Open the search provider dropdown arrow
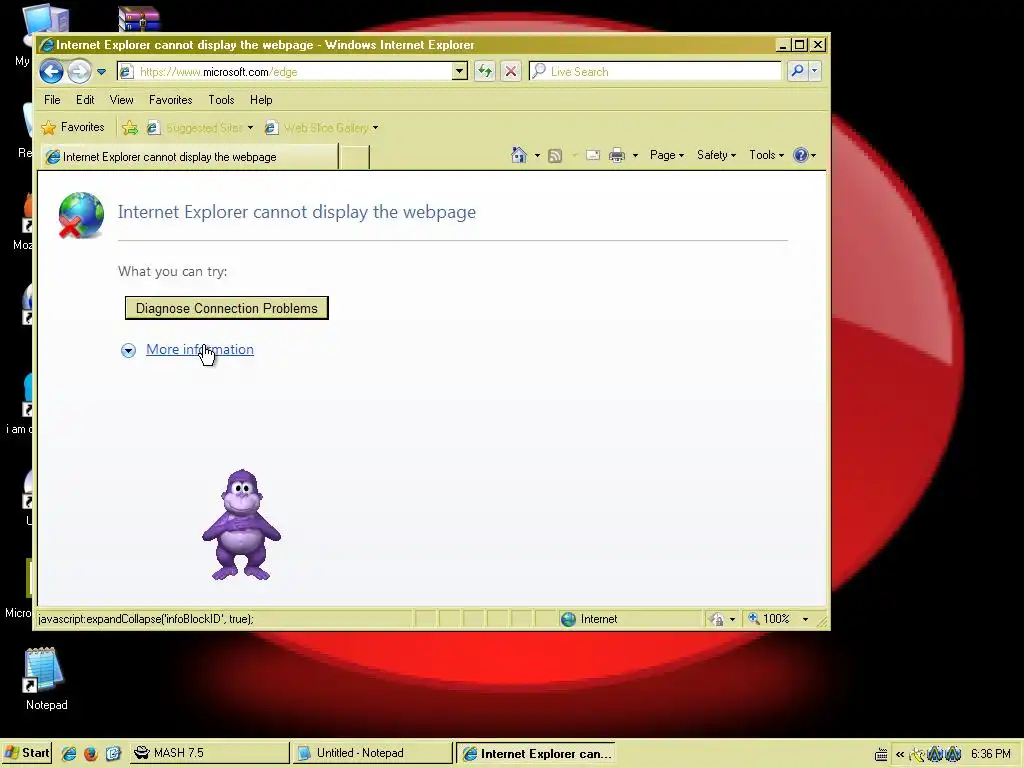The height and width of the screenshot is (768, 1024). tap(814, 71)
